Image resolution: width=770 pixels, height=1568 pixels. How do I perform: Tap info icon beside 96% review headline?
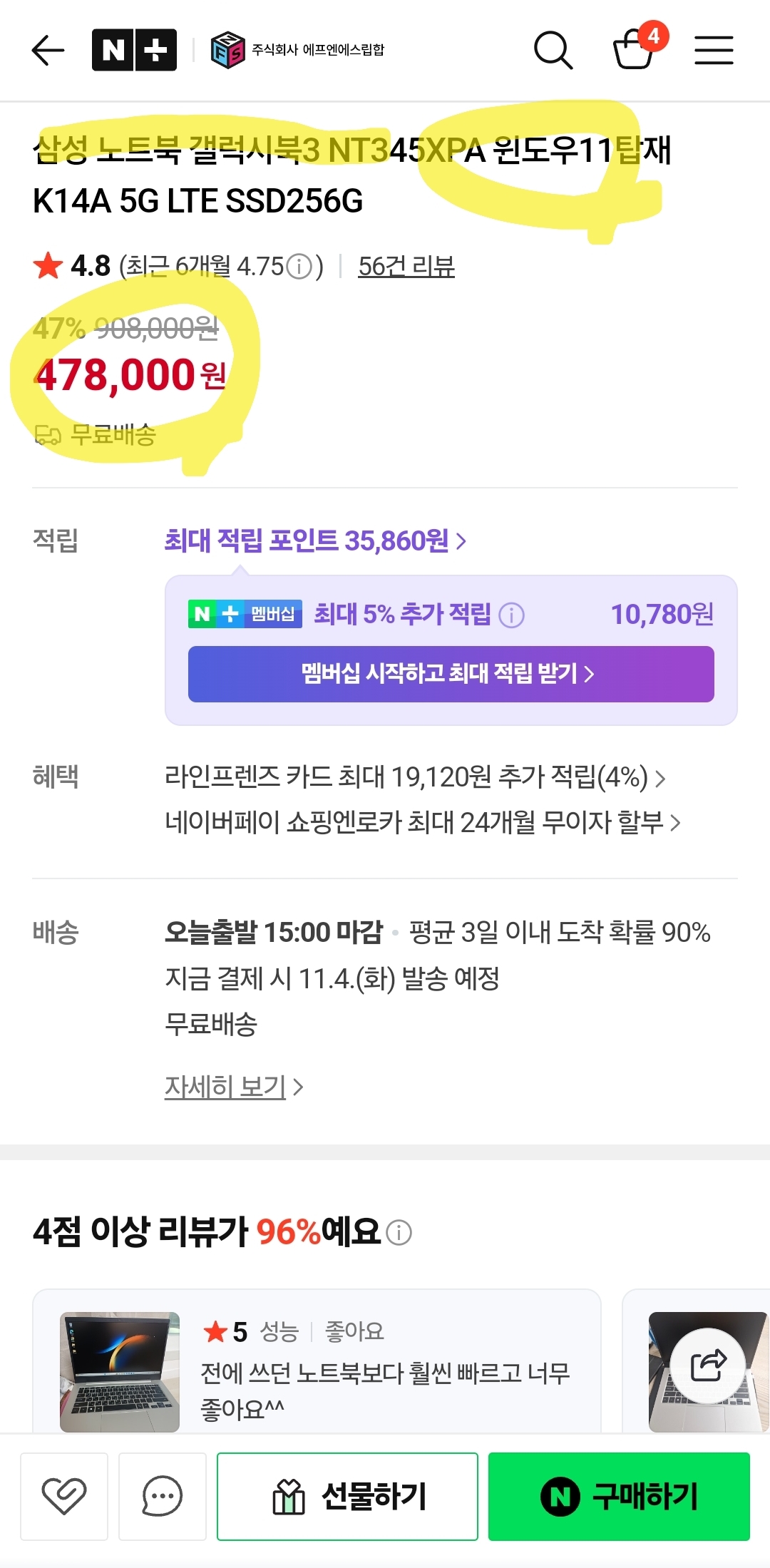[x=399, y=1232]
